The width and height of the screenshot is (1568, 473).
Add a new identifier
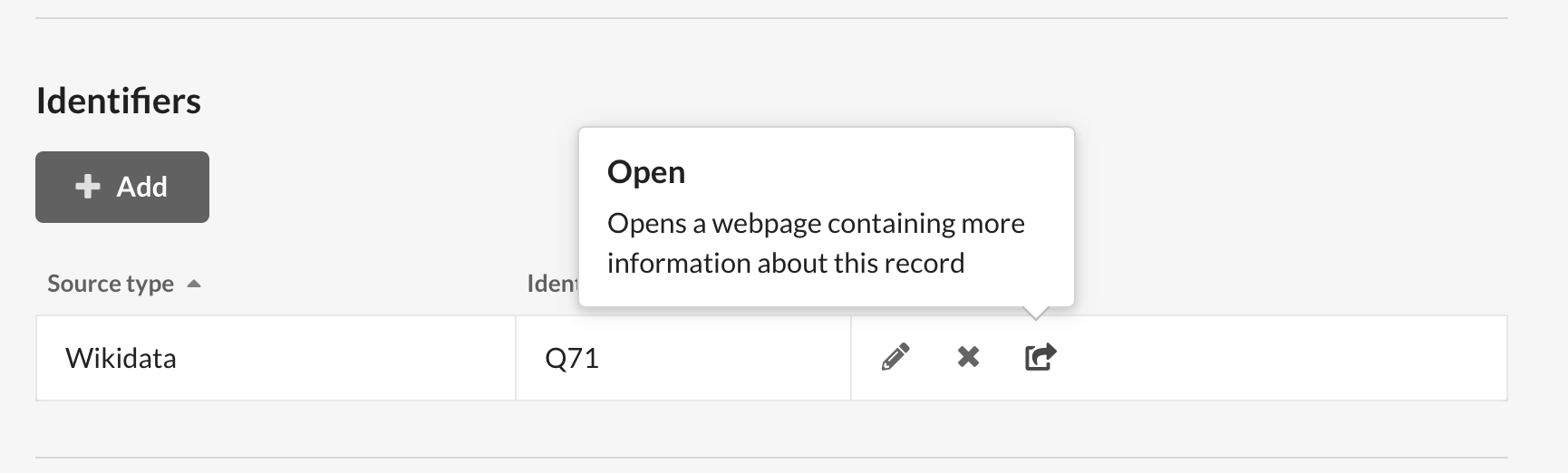(x=122, y=187)
